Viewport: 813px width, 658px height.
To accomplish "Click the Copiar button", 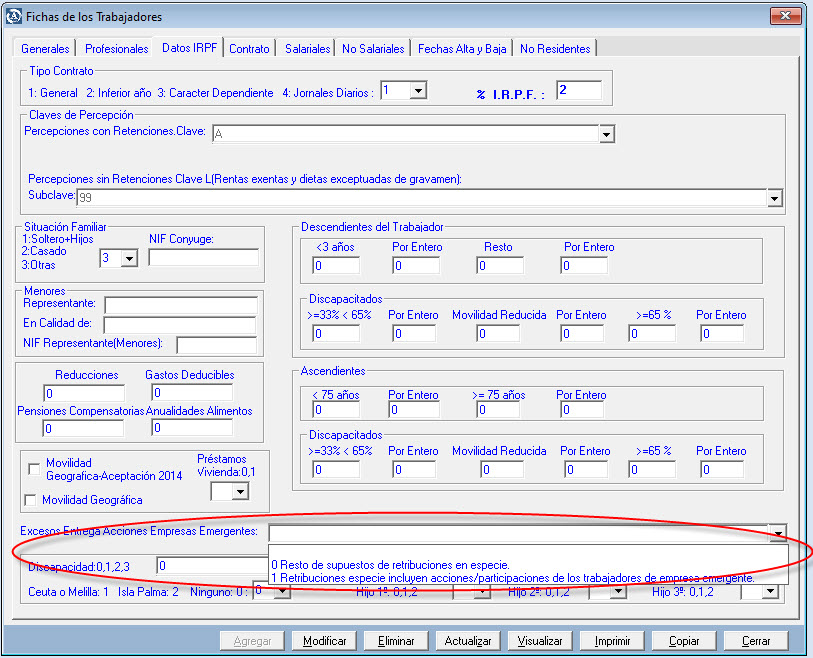I will [x=684, y=641].
